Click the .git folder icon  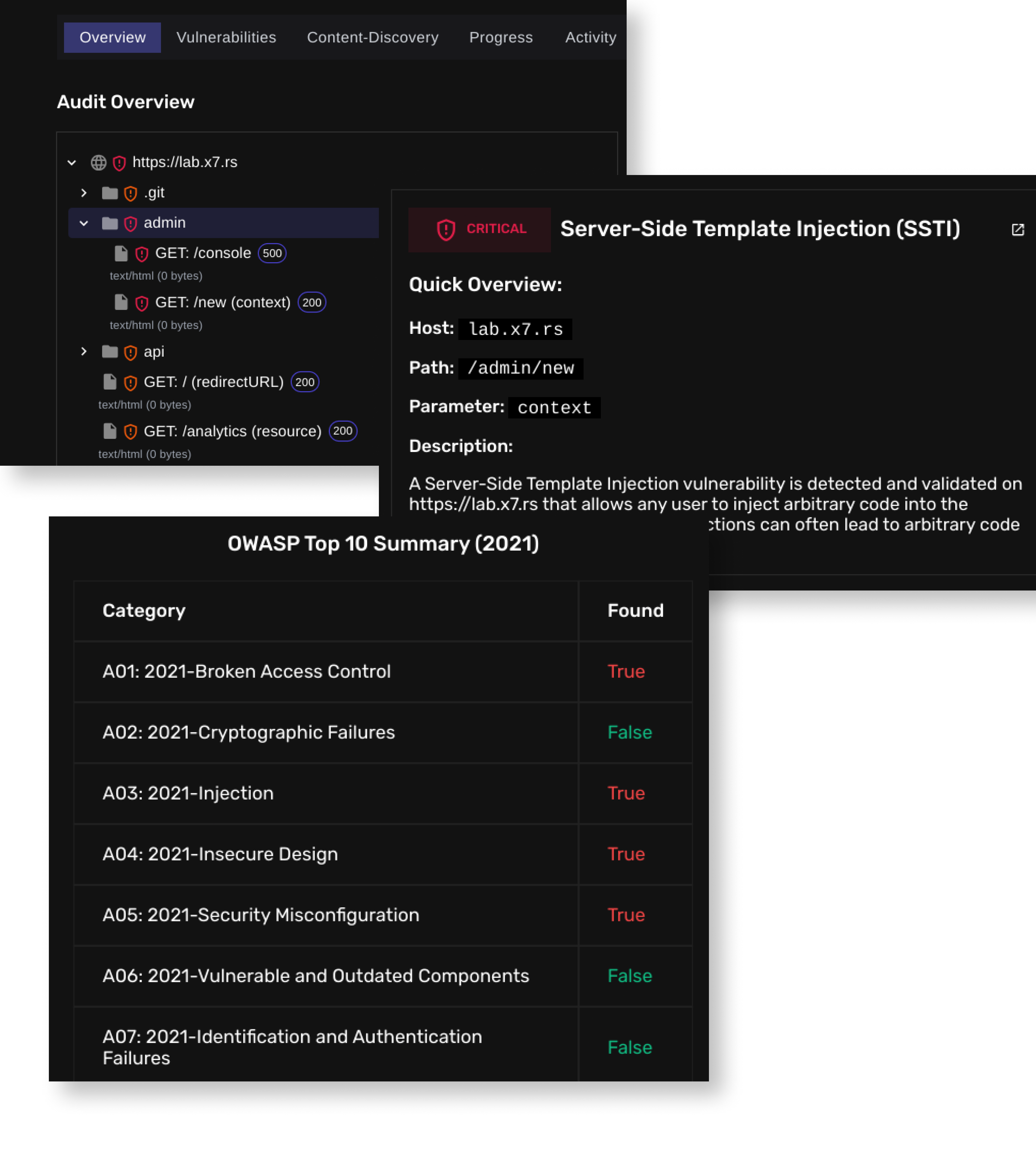[109, 193]
